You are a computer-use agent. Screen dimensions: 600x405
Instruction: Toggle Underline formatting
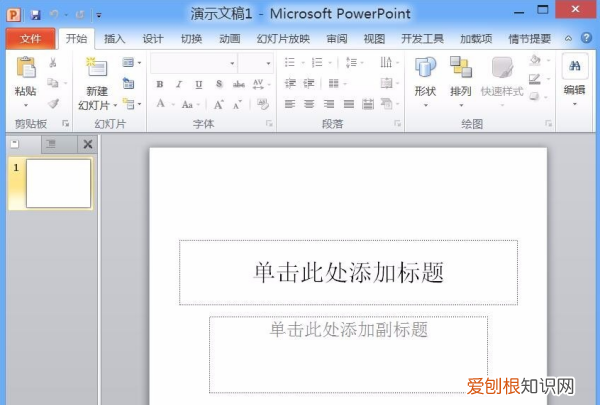199,84
